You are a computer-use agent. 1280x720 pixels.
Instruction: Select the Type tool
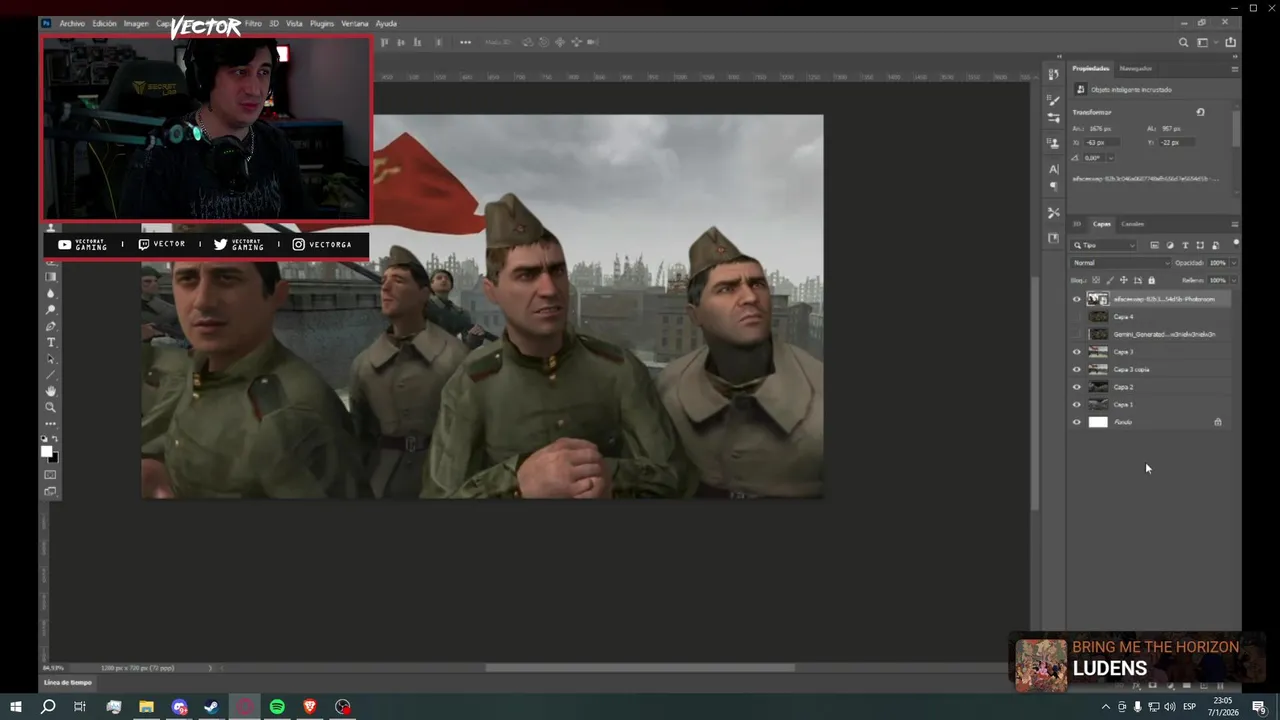pyautogui.click(x=51, y=342)
